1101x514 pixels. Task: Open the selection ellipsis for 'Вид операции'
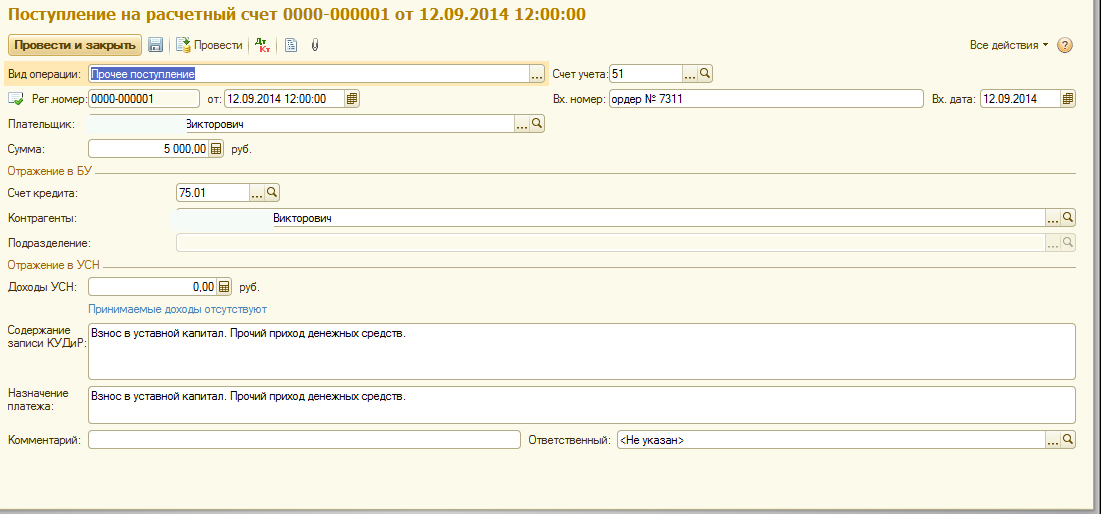(x=537, y=74)
